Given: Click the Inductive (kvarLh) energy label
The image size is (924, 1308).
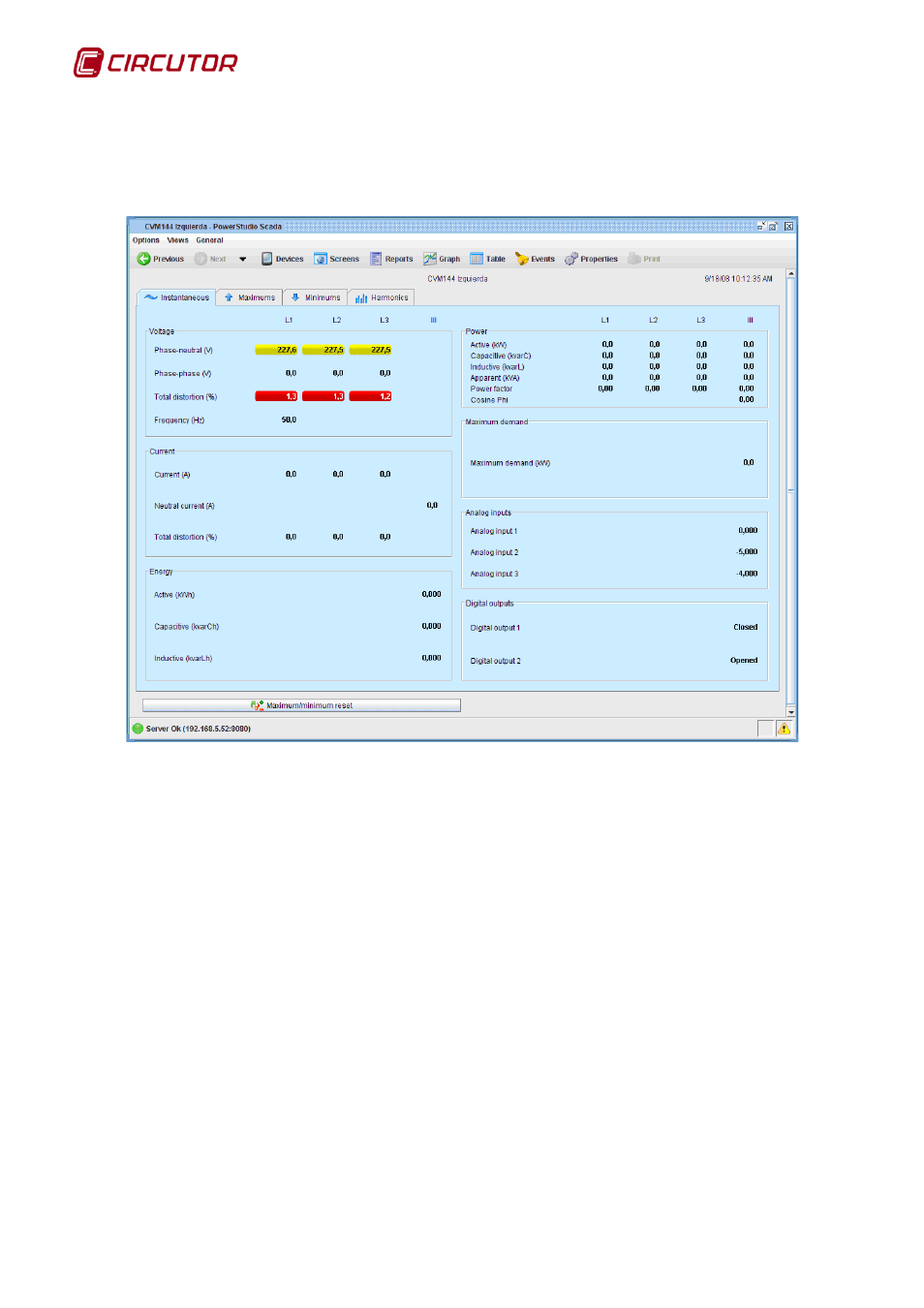Looking at the screenshot, I should click(183, 658).
